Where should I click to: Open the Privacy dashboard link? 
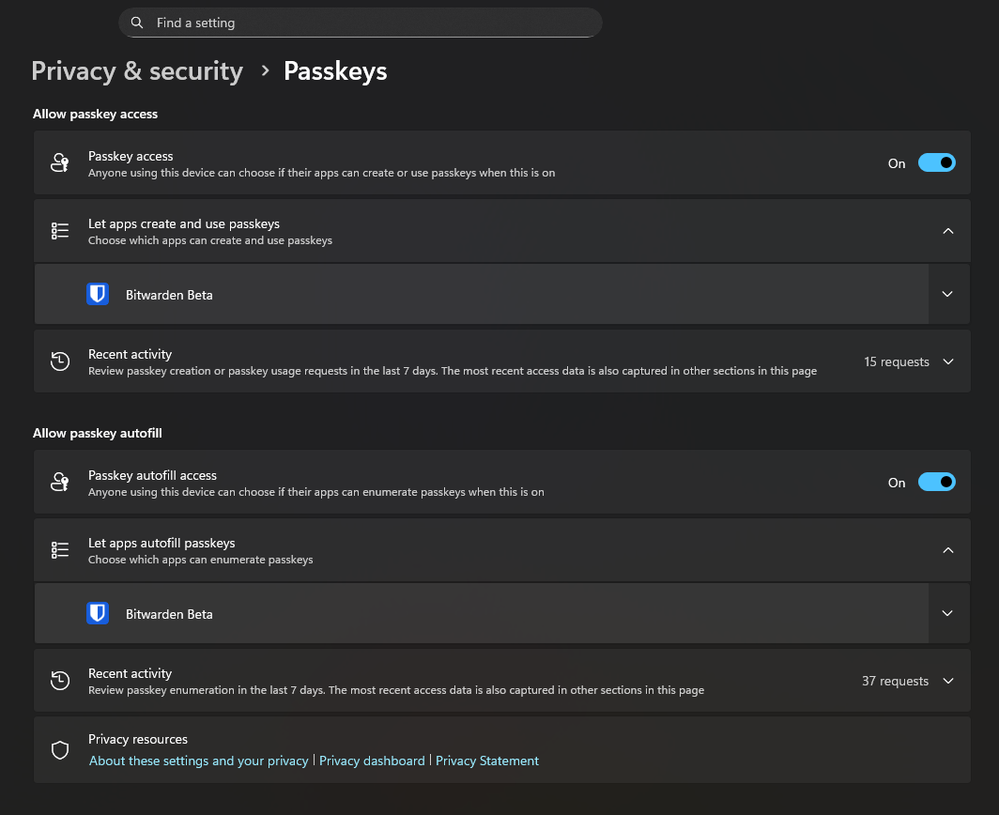(372, 761)
